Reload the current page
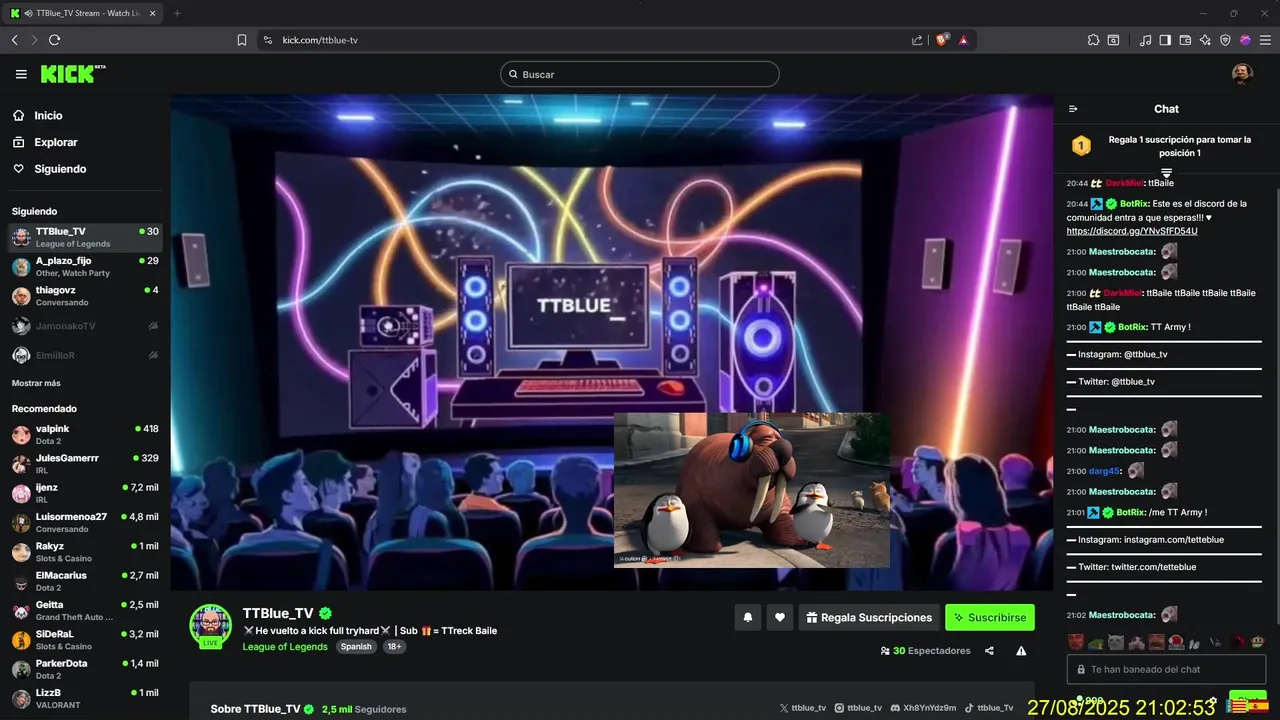This screenshot has height=720, width=1280. (x=54, y=40)
